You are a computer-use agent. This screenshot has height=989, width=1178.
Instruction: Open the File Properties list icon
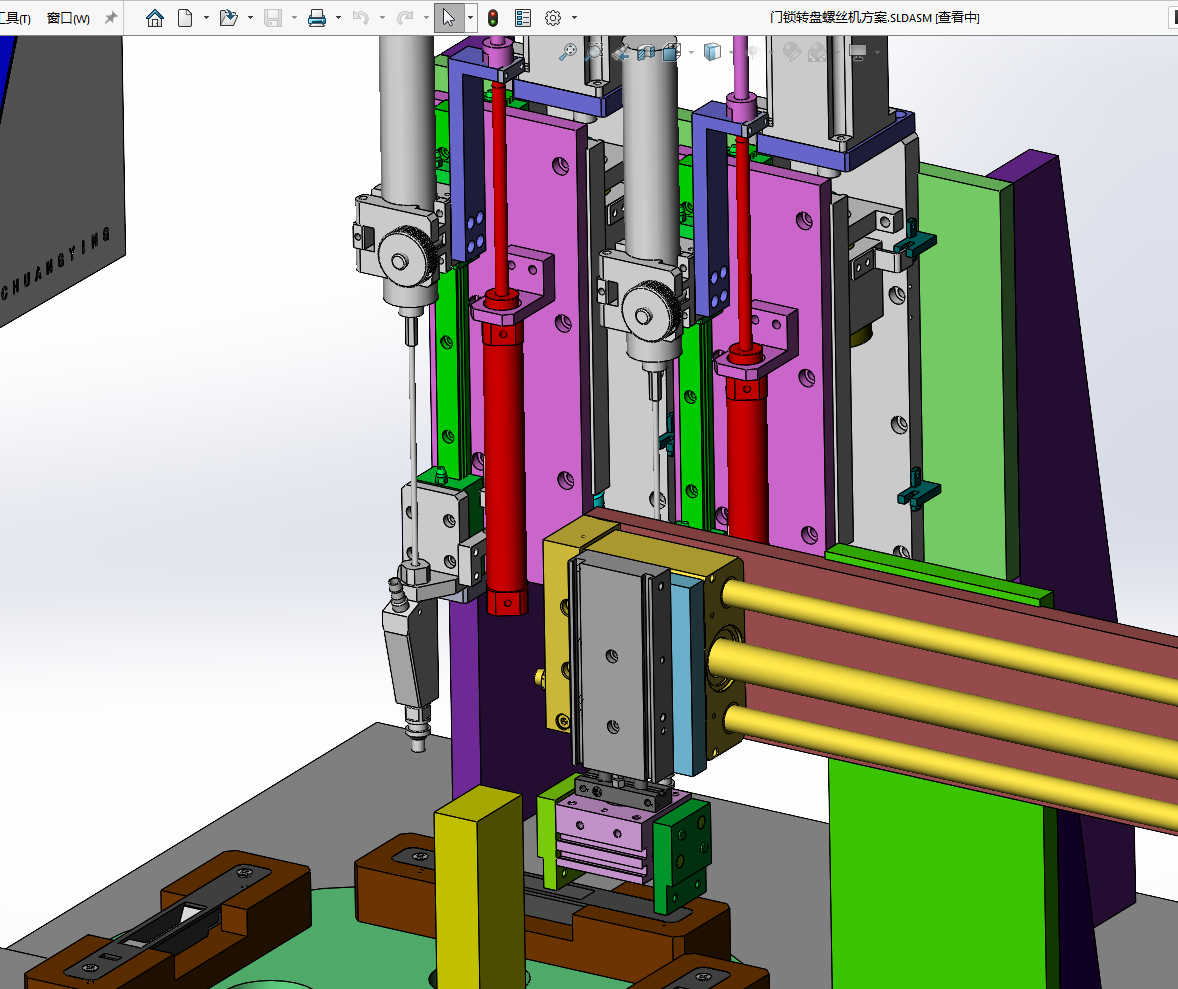pos(523,18)
